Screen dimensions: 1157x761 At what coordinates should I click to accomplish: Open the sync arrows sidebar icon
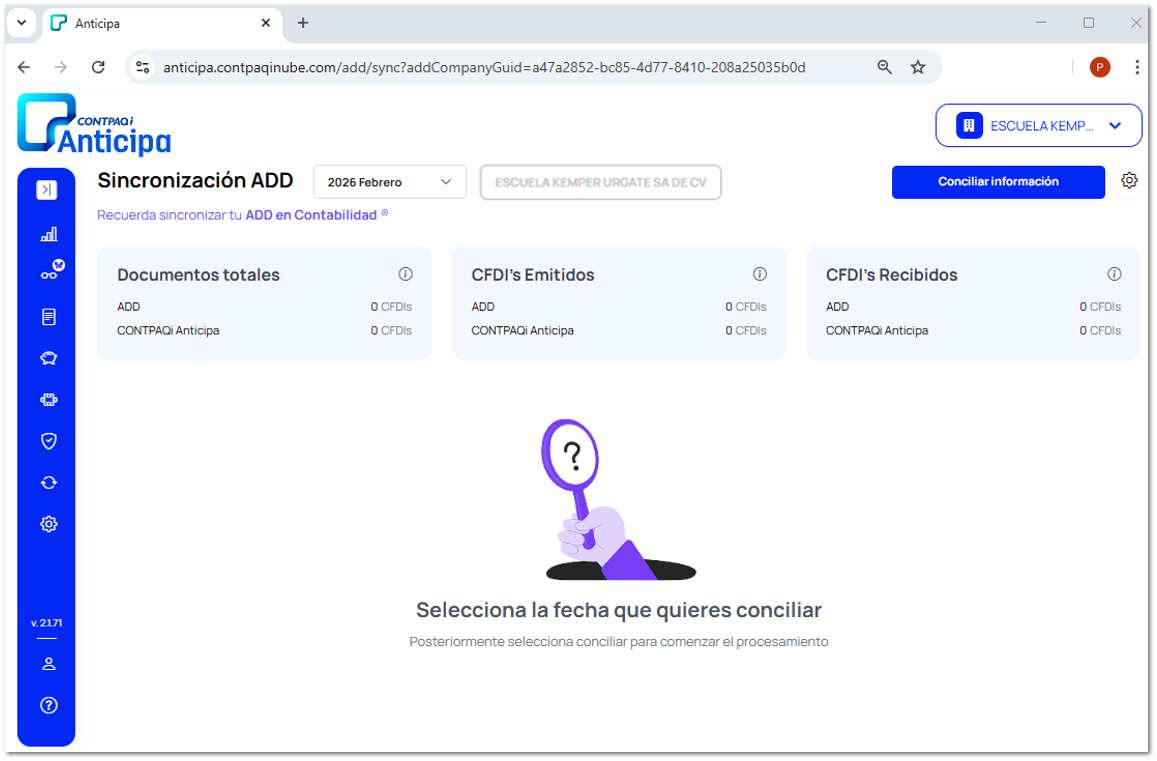tap(49, 482)
